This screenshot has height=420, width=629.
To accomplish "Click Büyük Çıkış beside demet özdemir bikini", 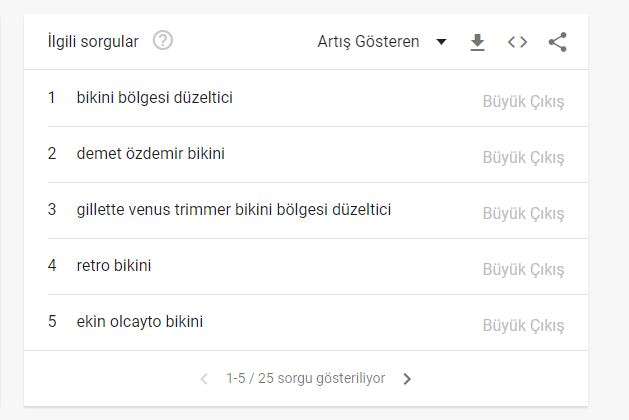I will tap(523, 158).
